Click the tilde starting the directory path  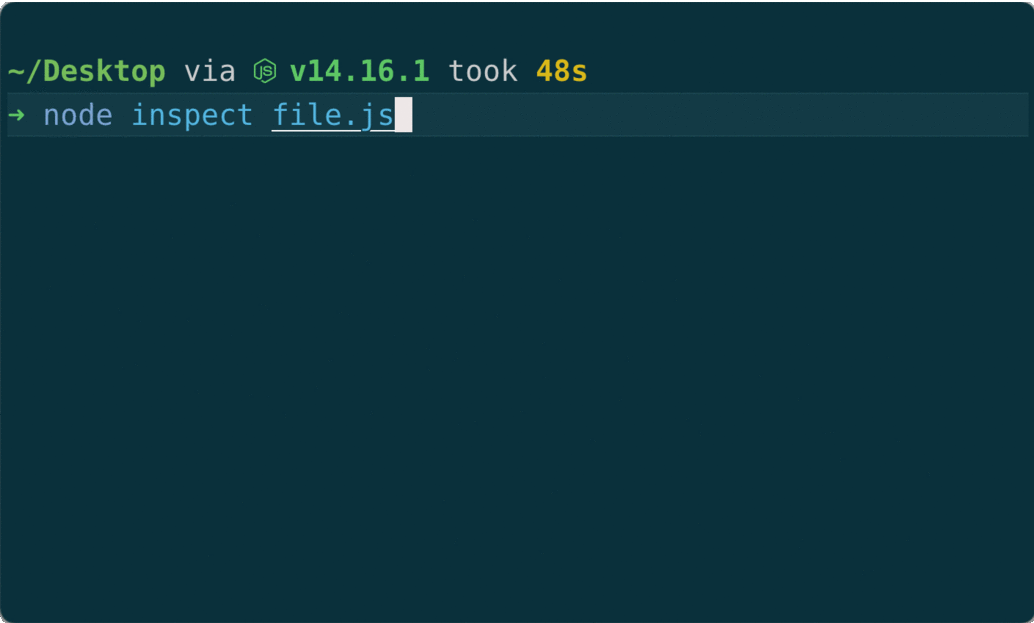[x=16, y=72]
